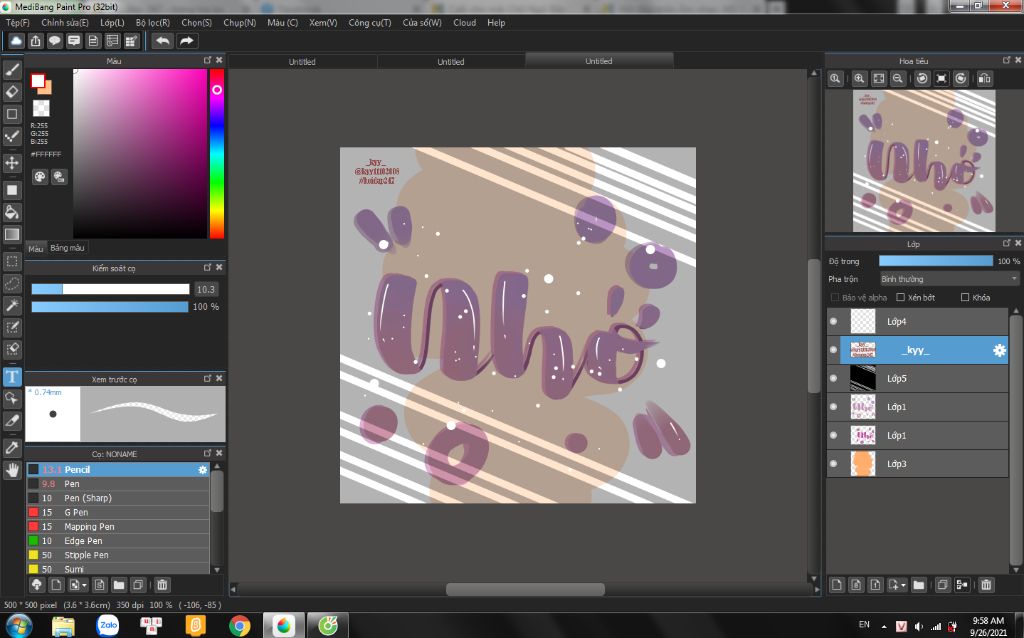The image size is (1024, 638).
Task: Click the Cloud icon in top toolbar
Action: [16, 41]
